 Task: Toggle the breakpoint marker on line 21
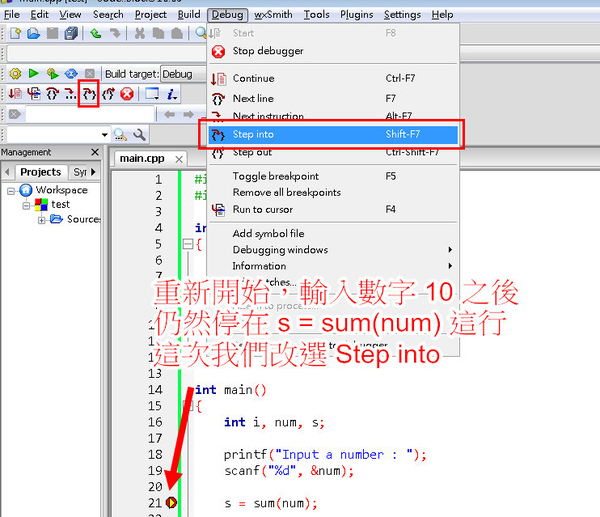pyautogui.click(x=171, y=502)
